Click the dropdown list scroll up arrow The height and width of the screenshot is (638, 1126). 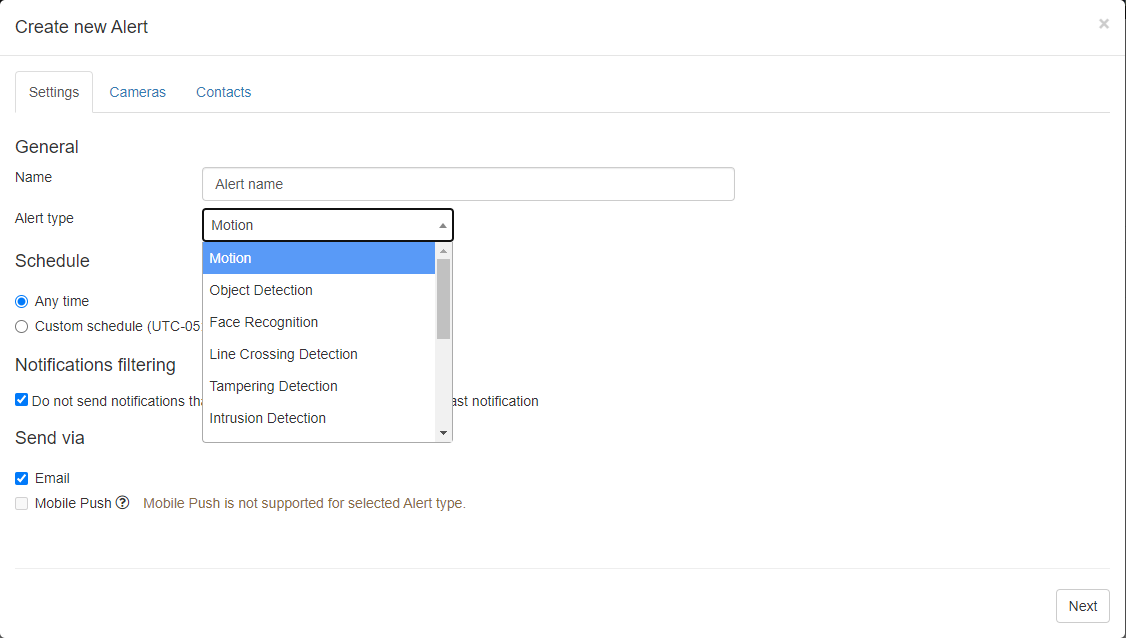click(x=443, y=251)
